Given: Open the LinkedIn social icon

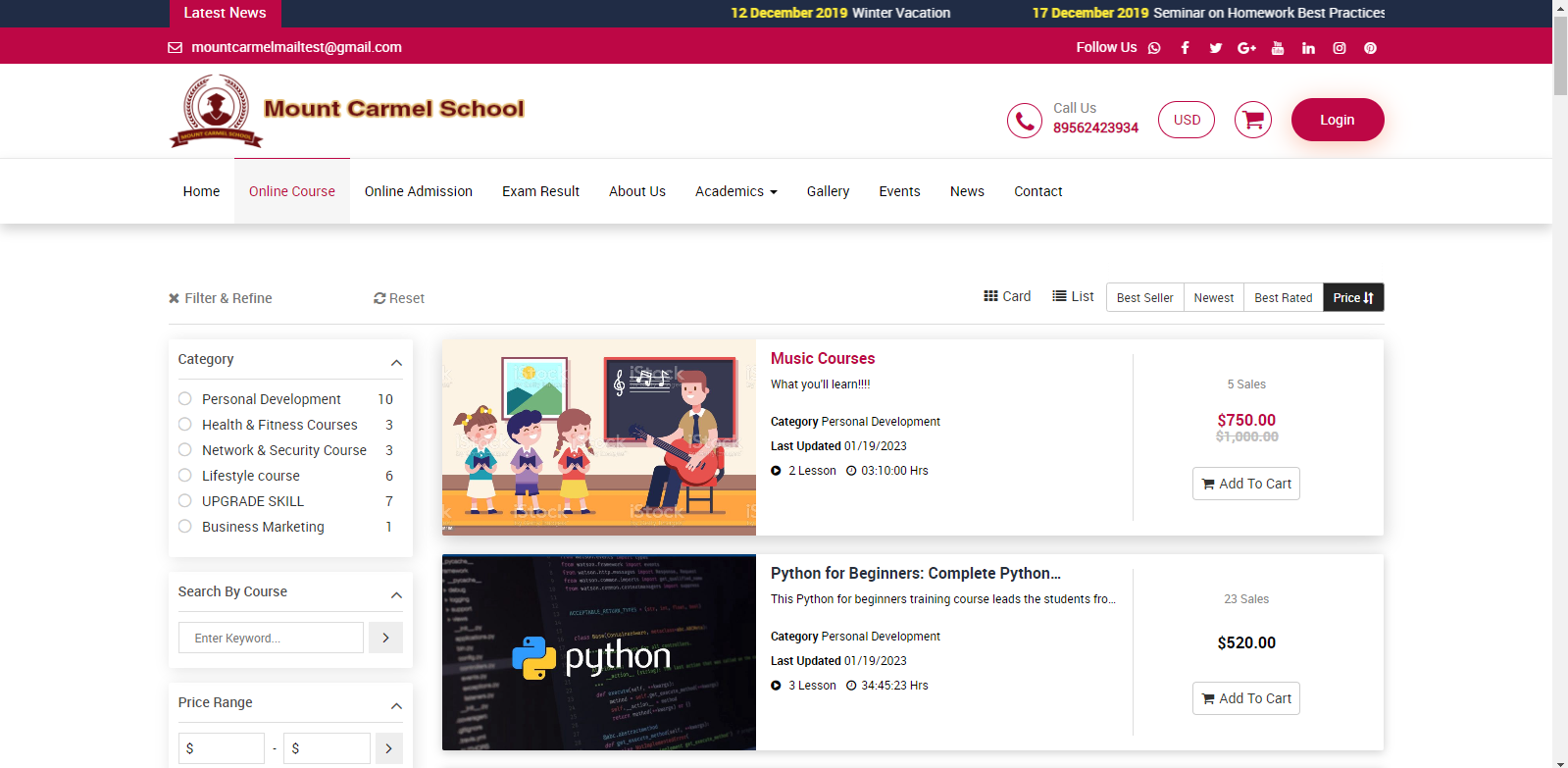Looking at the screenshot, I should coord(1308,48).
